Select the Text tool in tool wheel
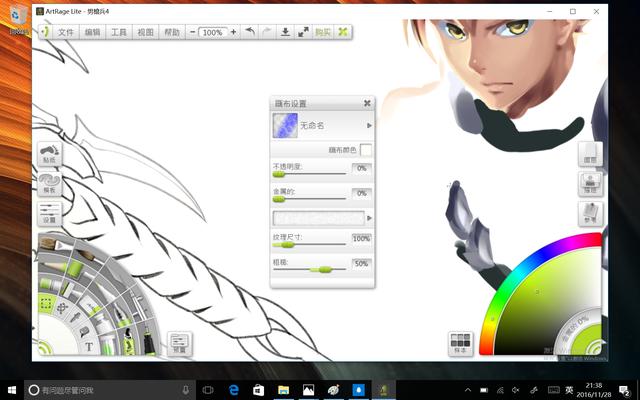 88,347
